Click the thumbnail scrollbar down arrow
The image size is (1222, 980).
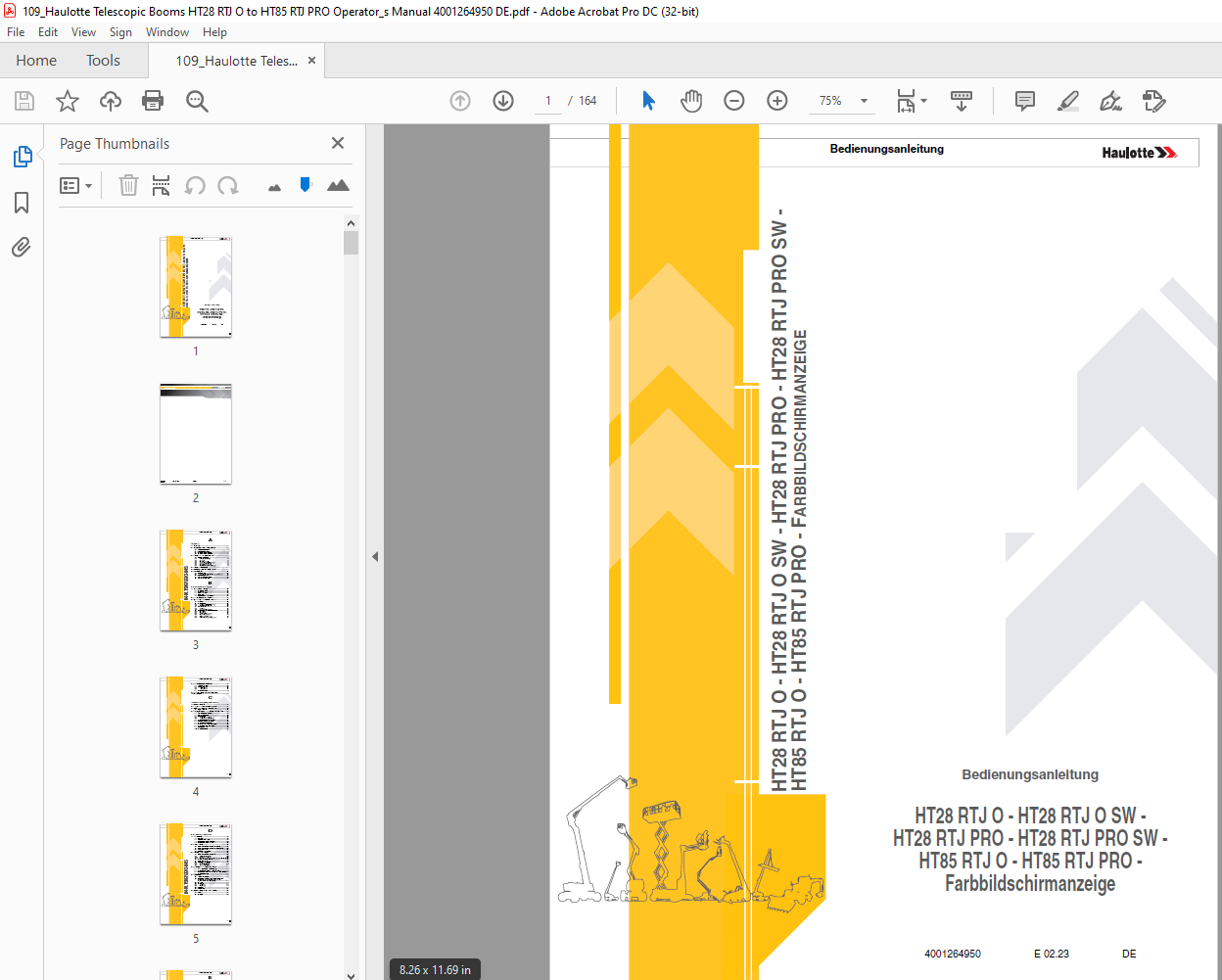(x=352, y=974)
